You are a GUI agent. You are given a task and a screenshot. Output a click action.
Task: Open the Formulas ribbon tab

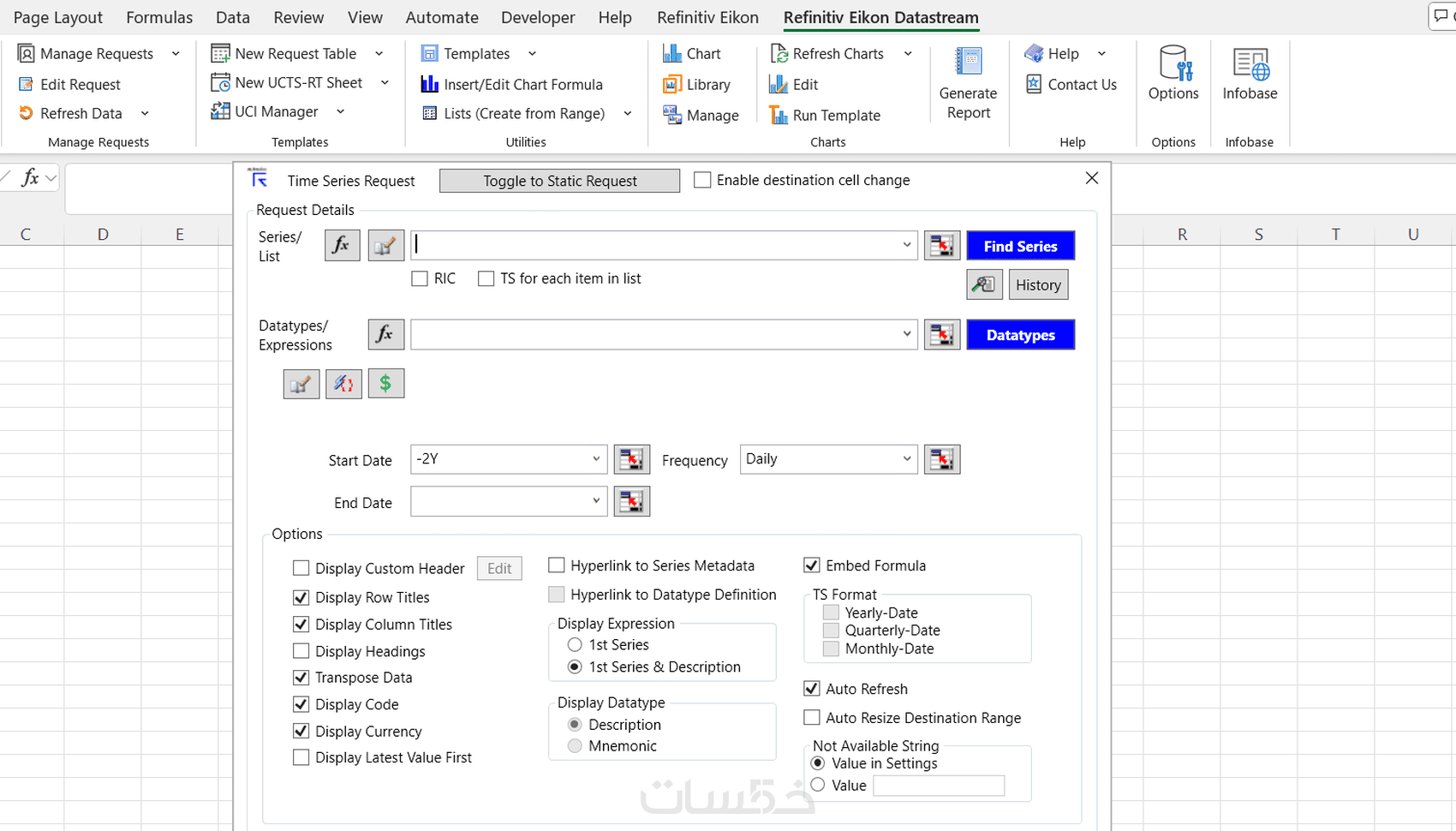159,17
